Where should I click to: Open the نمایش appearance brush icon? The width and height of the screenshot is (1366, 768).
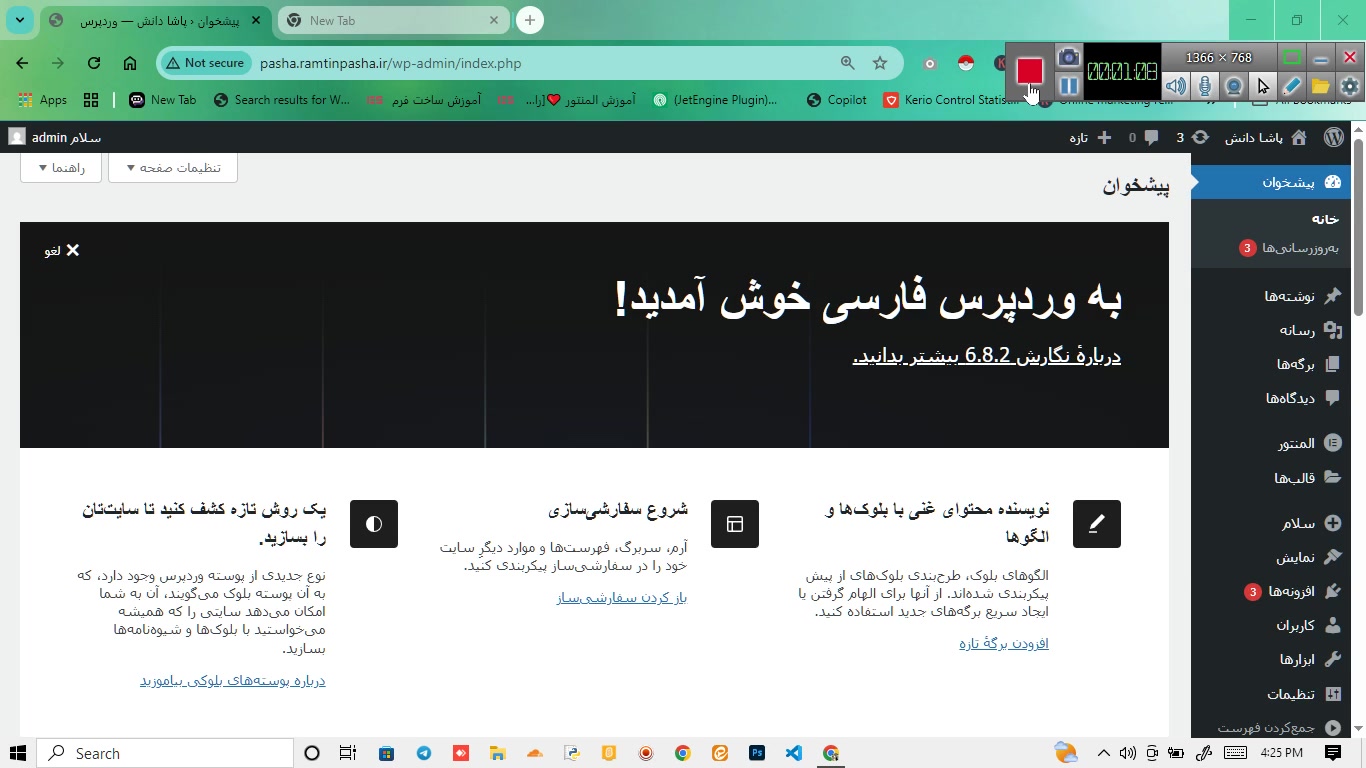click(x=1332, y=557)
